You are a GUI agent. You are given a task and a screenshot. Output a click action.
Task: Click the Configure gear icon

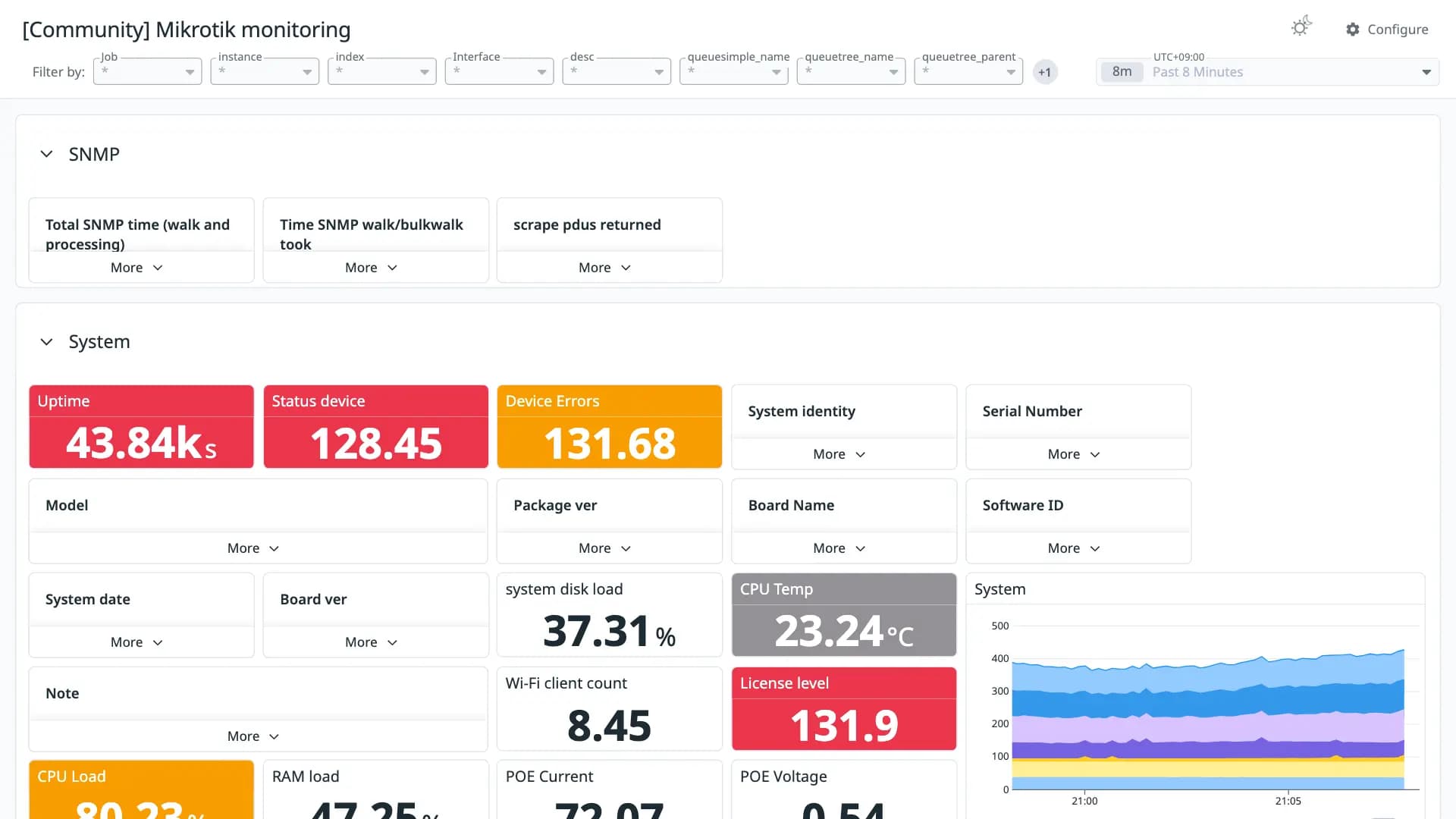1353,30
